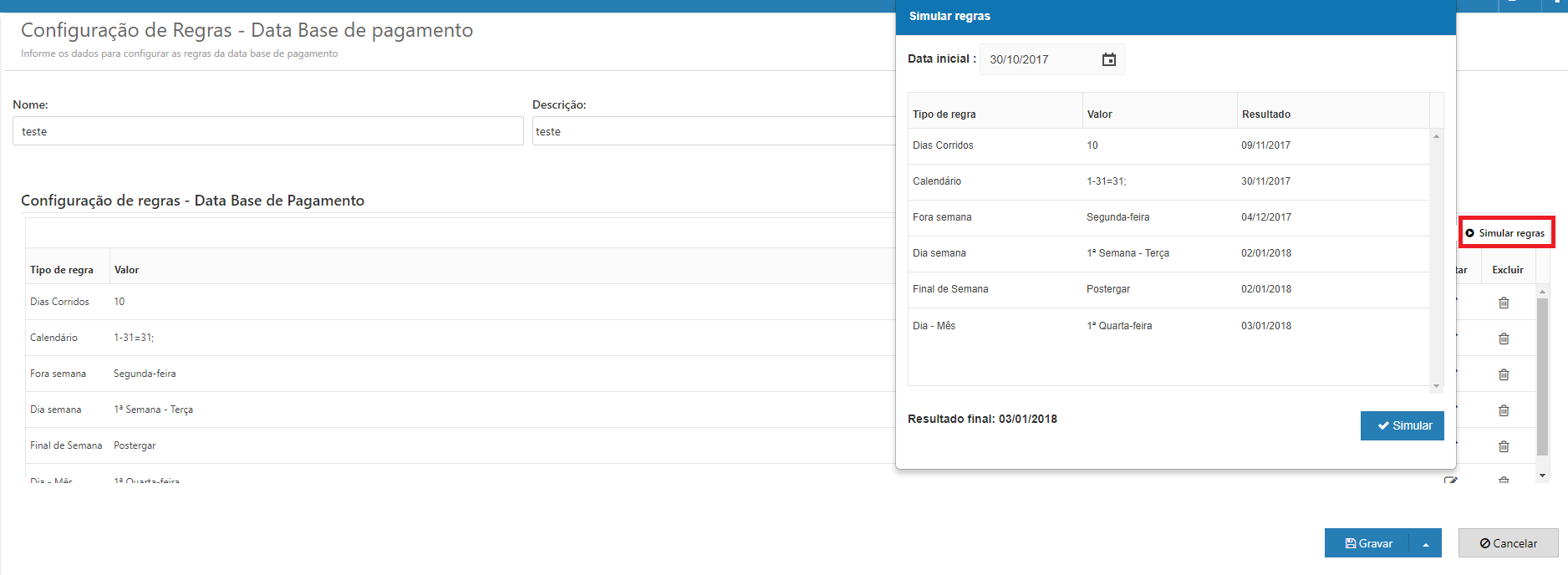Click the Cancelar button

click(1508, 543)
